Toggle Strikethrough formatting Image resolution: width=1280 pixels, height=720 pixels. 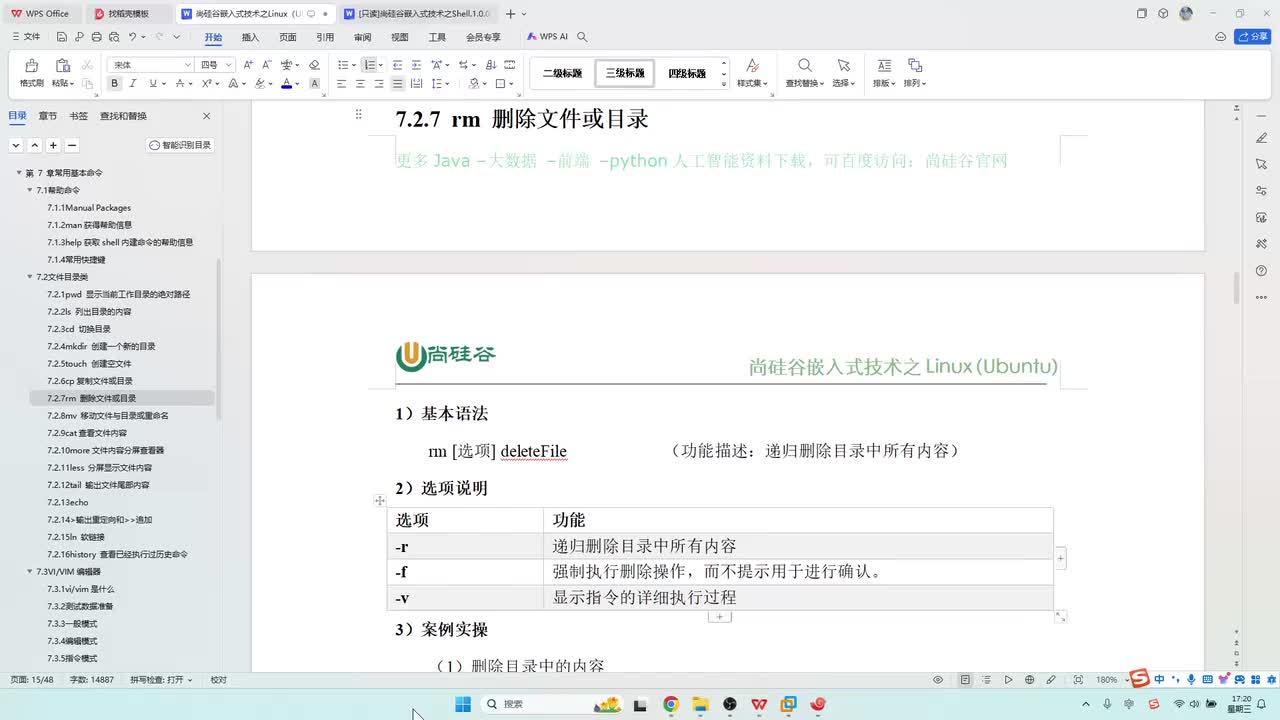[178, 84]
